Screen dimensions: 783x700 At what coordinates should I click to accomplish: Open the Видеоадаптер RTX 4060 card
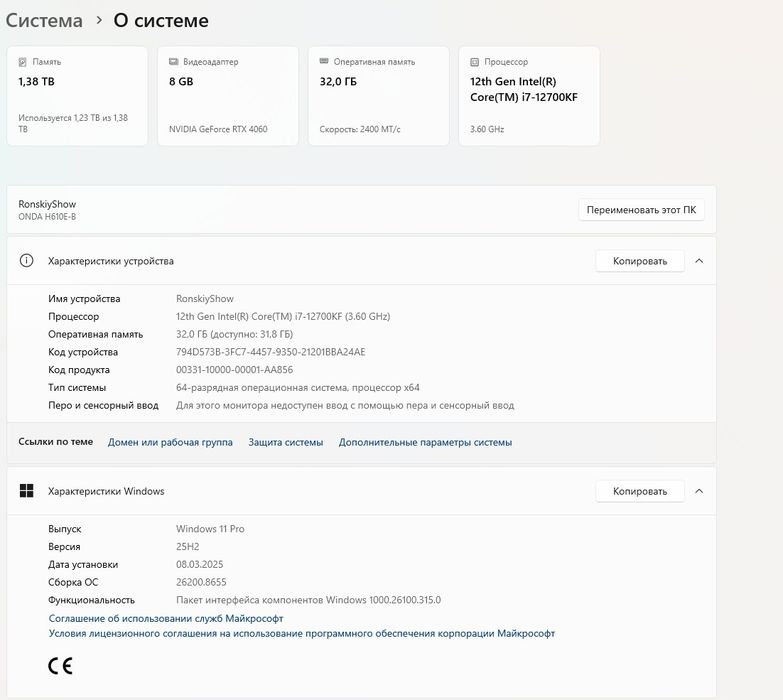click(228, 96)
